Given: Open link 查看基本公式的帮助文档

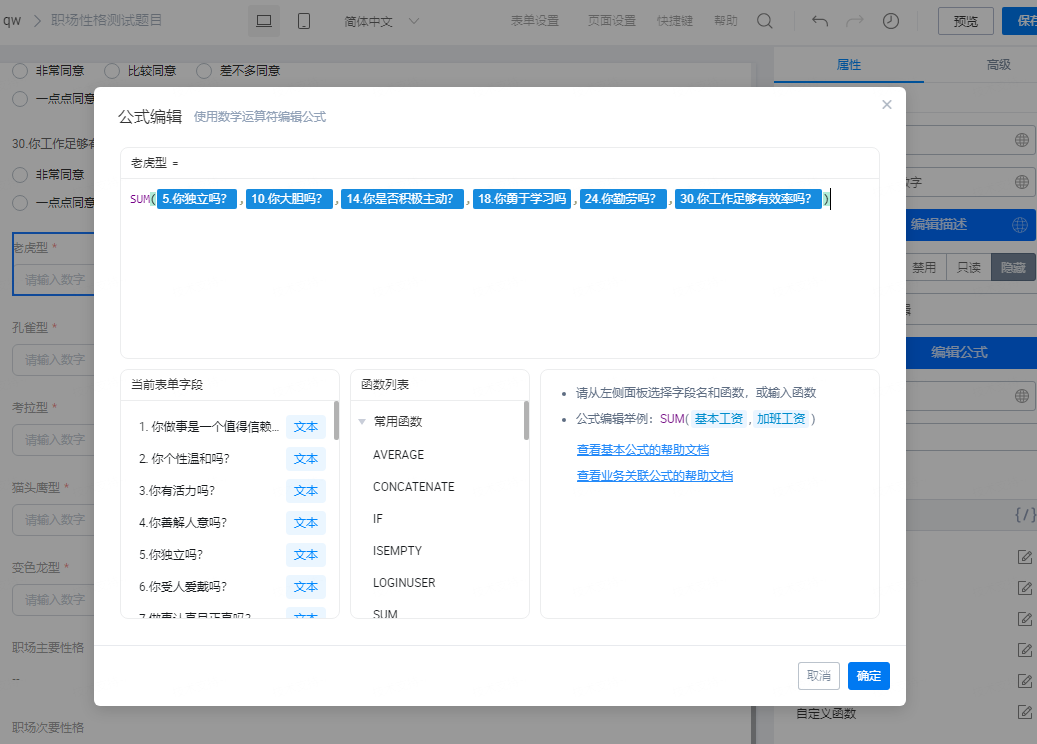Looking at the screenshot, I should (642, 450).
